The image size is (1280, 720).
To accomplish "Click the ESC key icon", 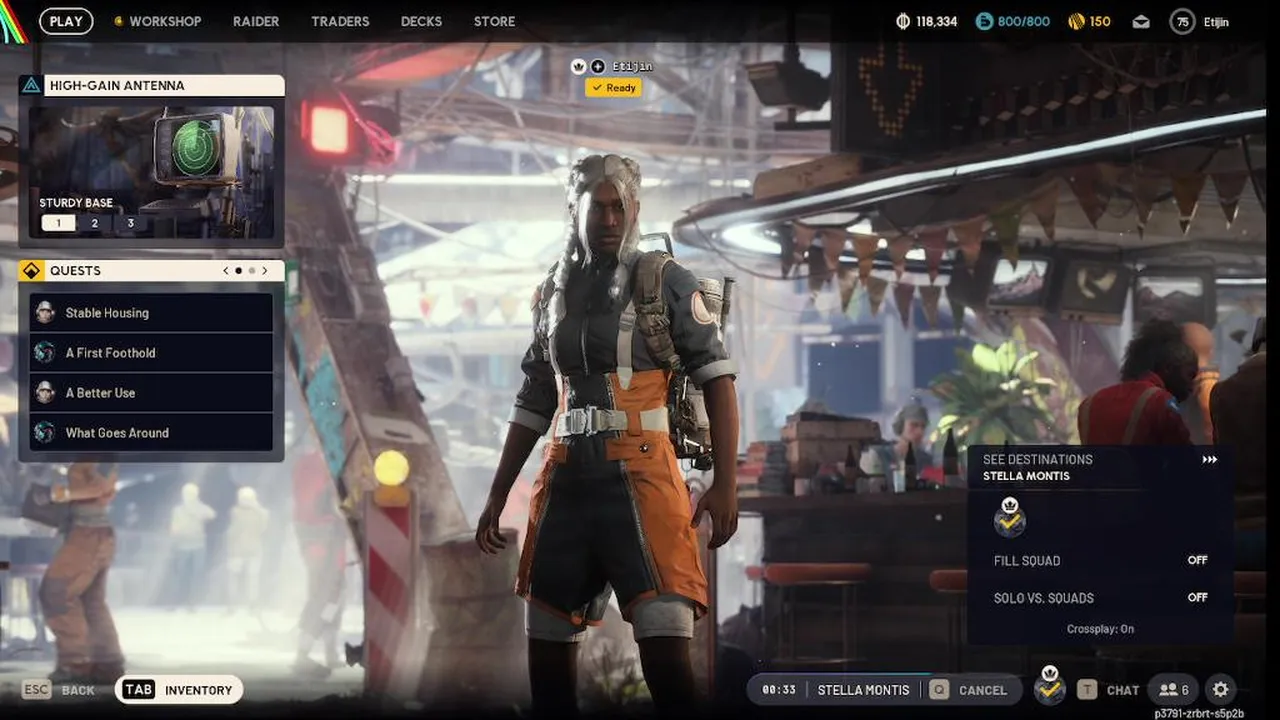I will tap(36, 690).
